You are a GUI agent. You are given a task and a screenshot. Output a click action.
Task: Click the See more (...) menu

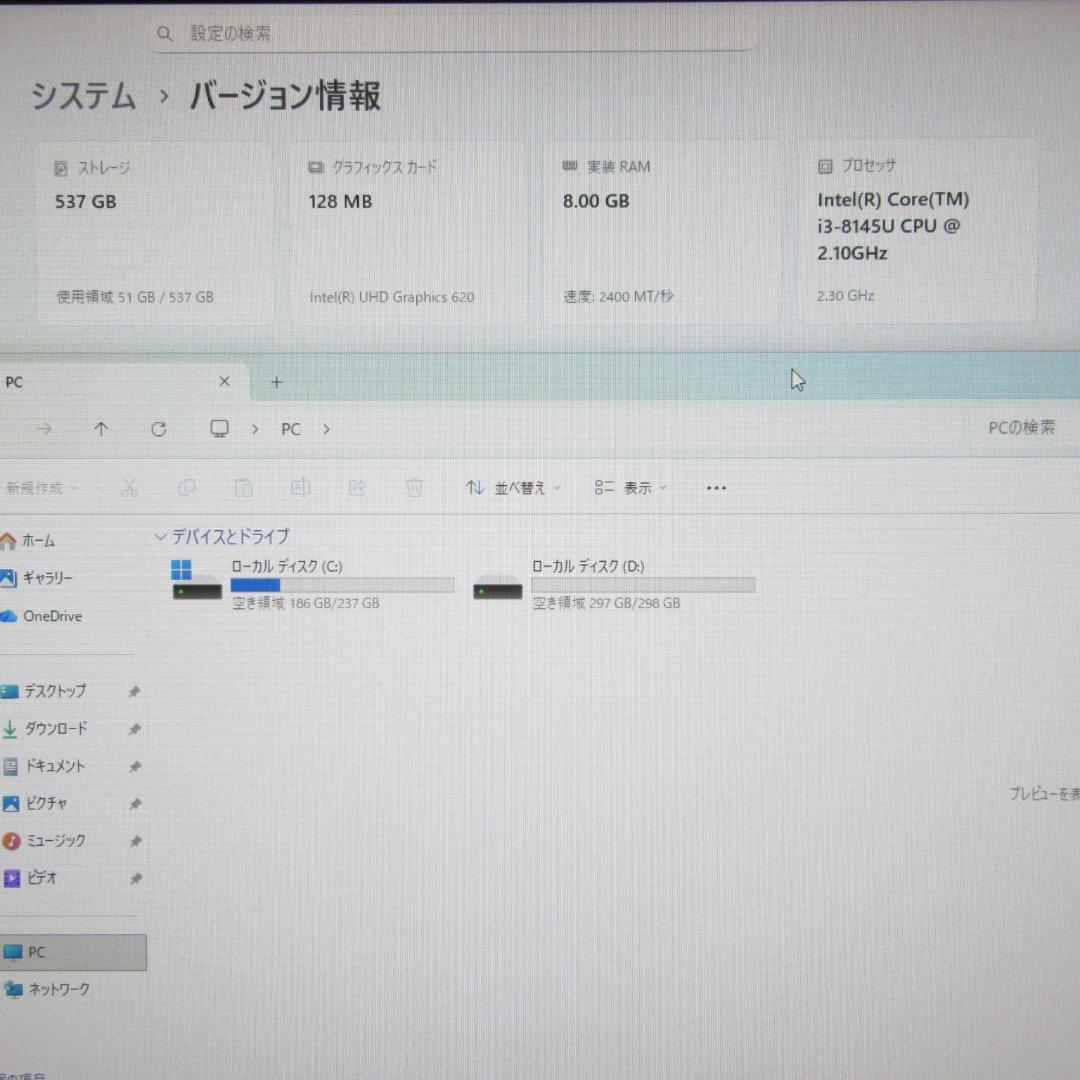[x=716, y=487]
